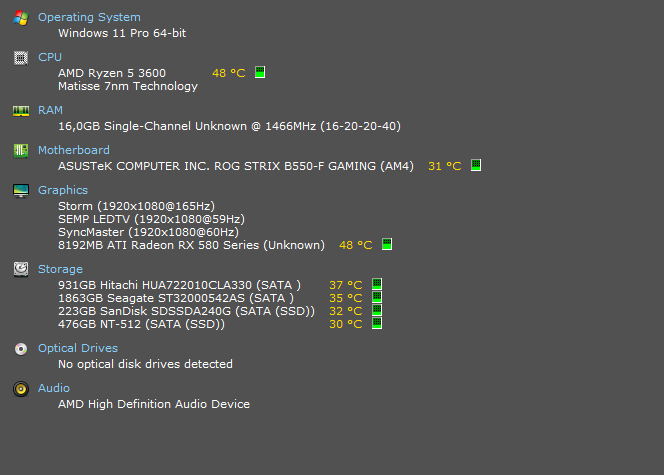Click the Storage hard drive icon
664x475 pixels.
(x=21, y=269)
